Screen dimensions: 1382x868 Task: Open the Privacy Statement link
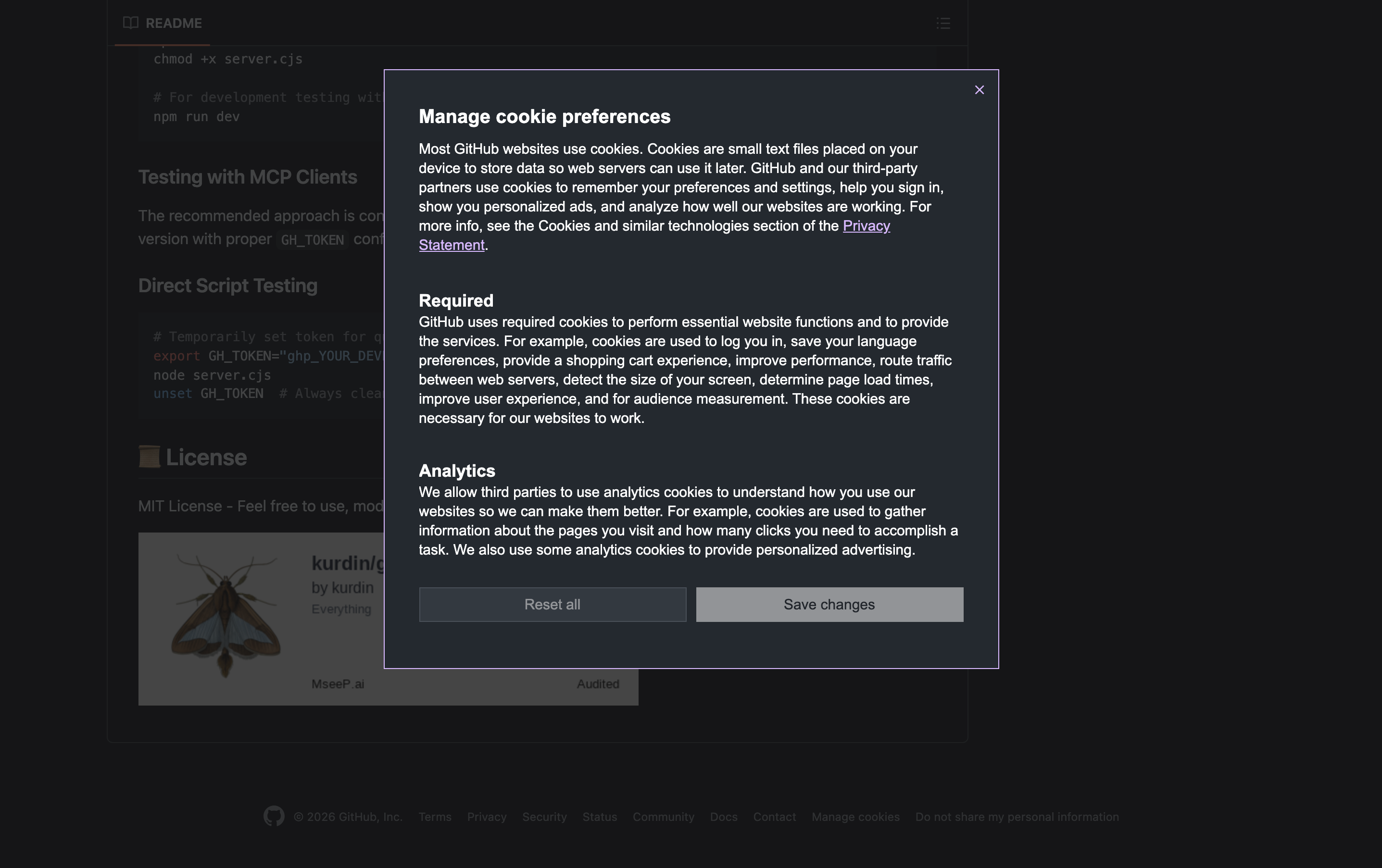point(866,226)
